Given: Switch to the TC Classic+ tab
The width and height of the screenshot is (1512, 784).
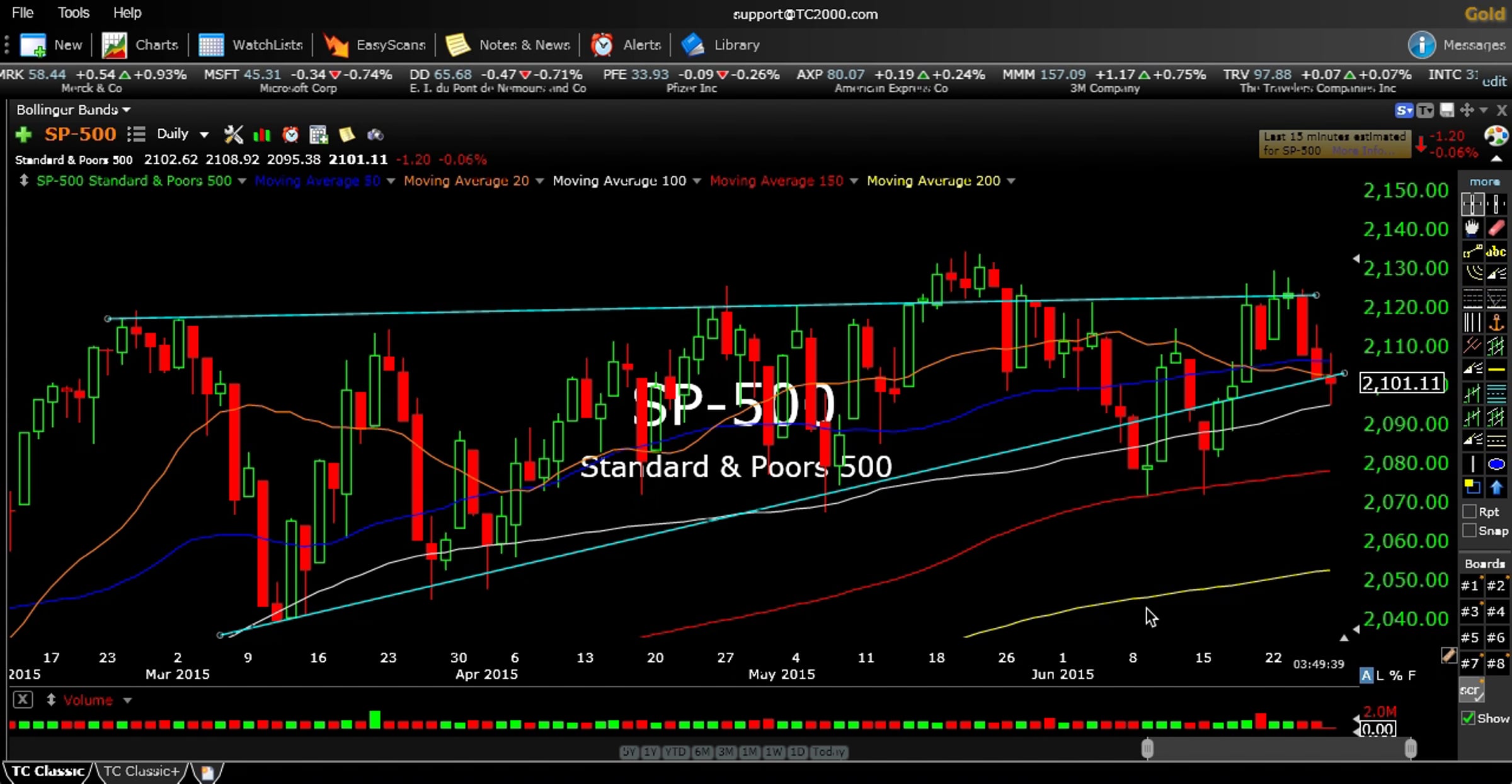Looking at the screenshot, I should point(142,771).
